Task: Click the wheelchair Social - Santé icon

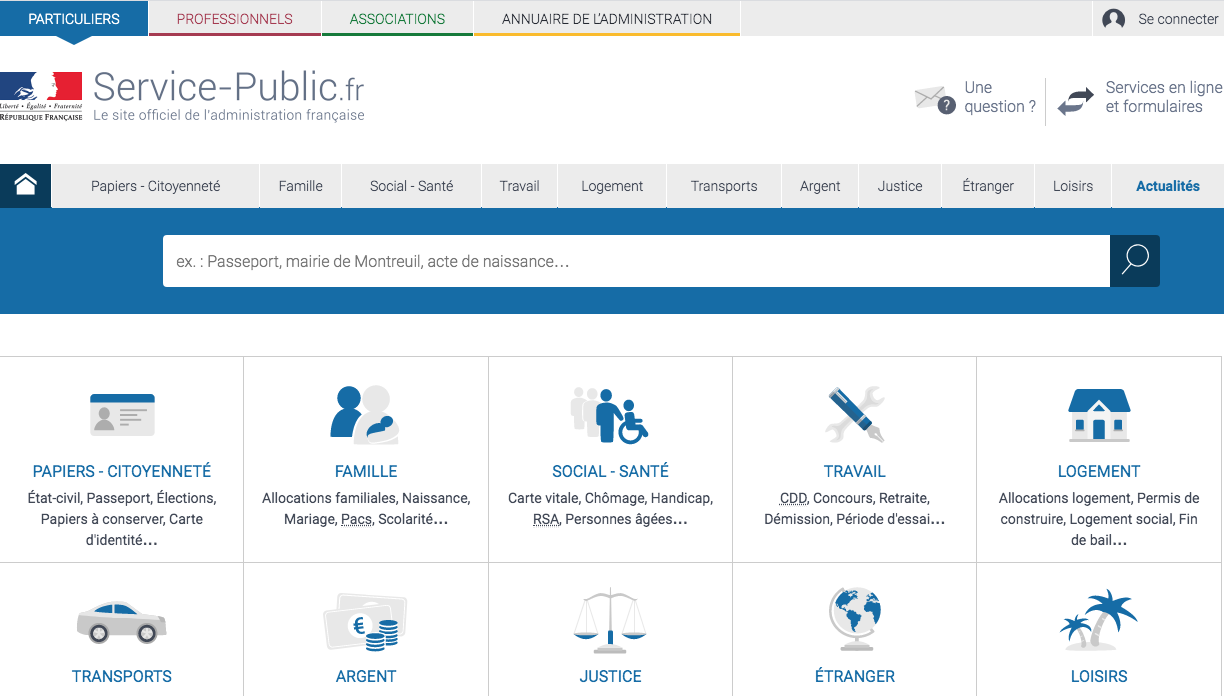Action: point(610,415)
